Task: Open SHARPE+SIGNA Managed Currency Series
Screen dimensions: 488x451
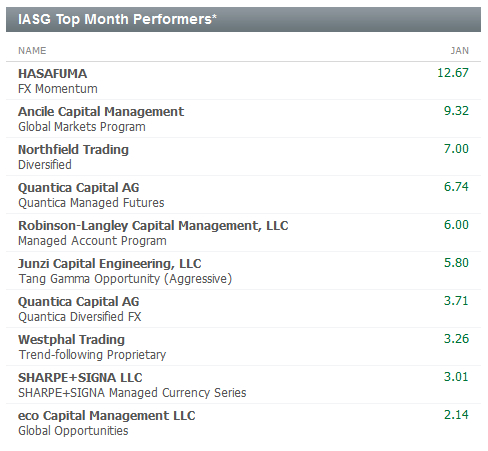Action: click(132, 393)
